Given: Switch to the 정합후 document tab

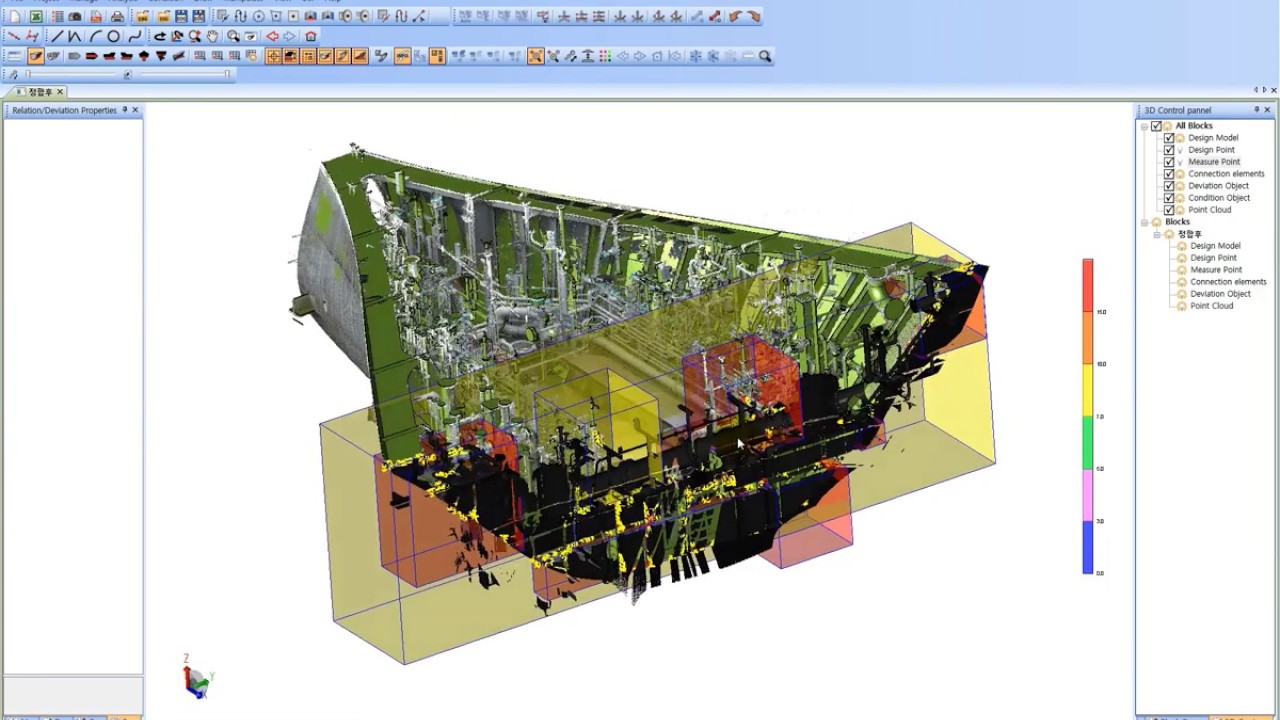Looking at the screenshot, I should (39, 92).
